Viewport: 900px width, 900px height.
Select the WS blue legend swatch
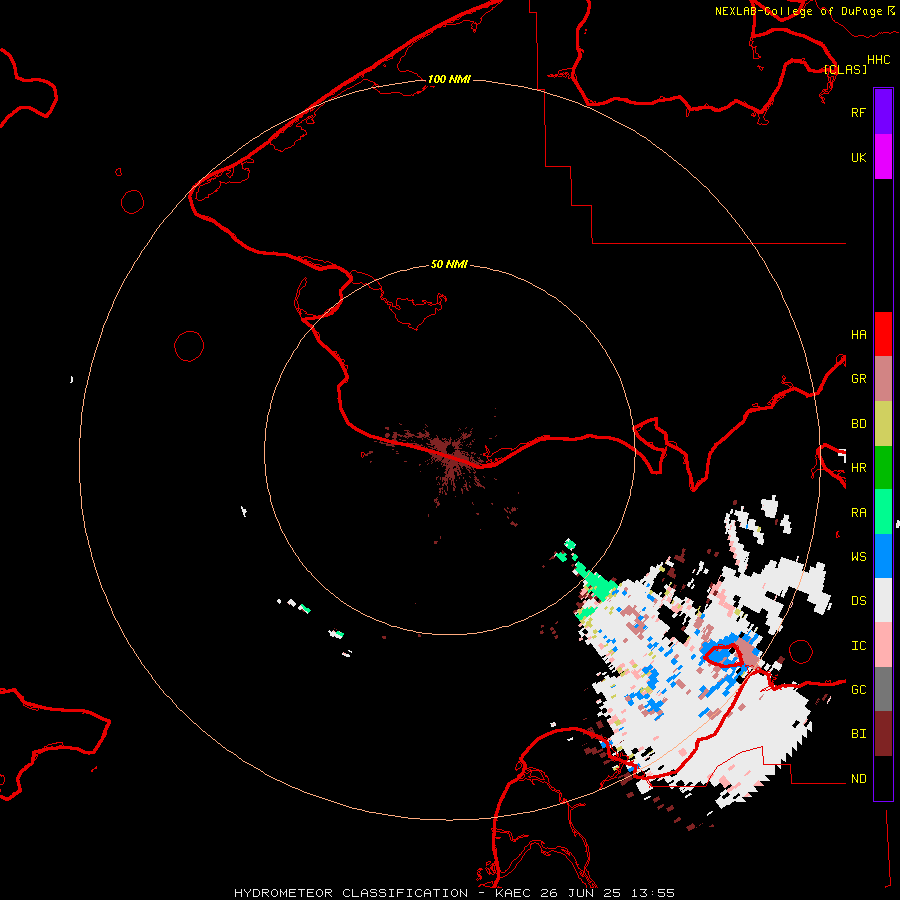(x=883, y=556)
